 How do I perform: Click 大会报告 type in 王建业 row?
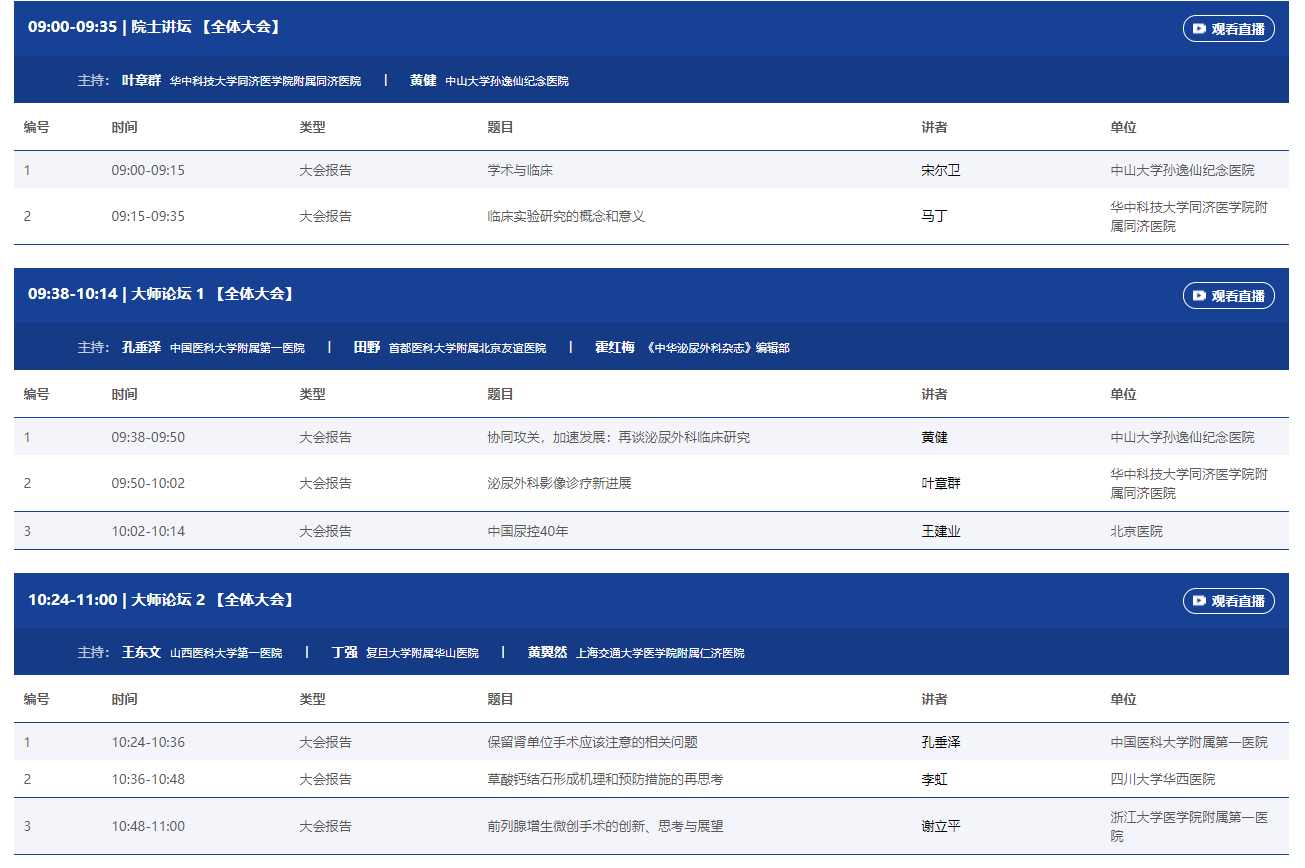tap(325, 531)
